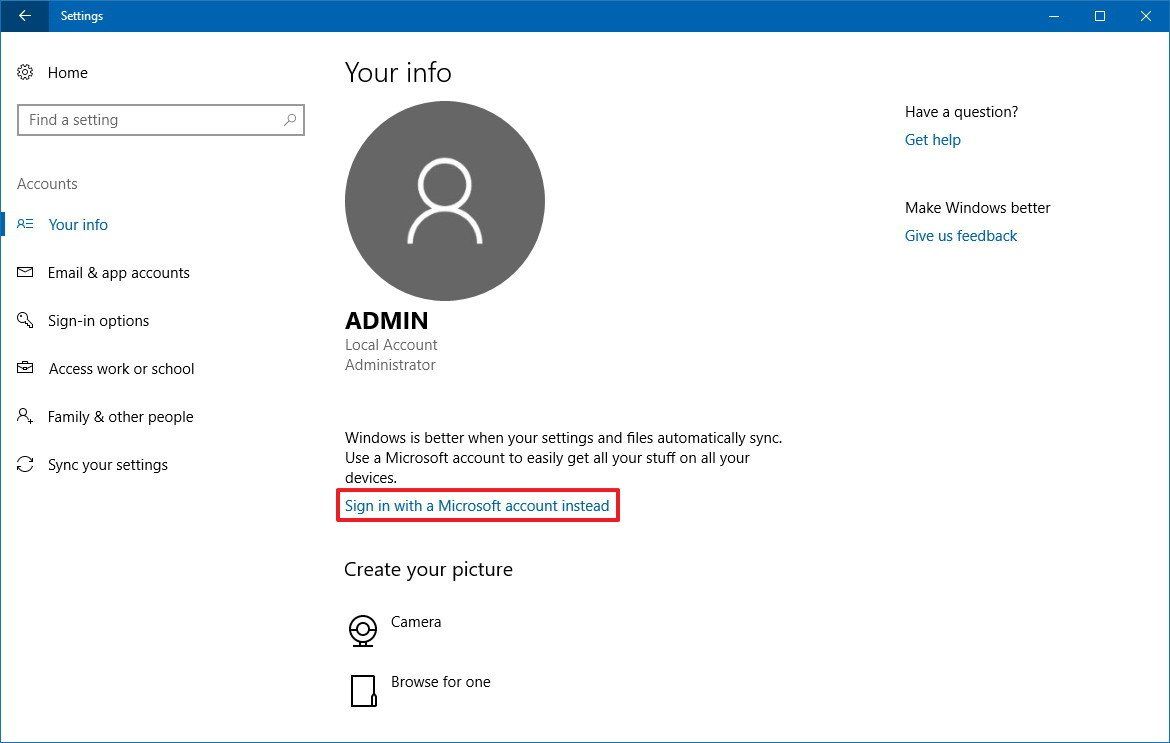Click the ADMIN account avatar picture
The image size is (1170, 743).
click(x=444, y=200)
